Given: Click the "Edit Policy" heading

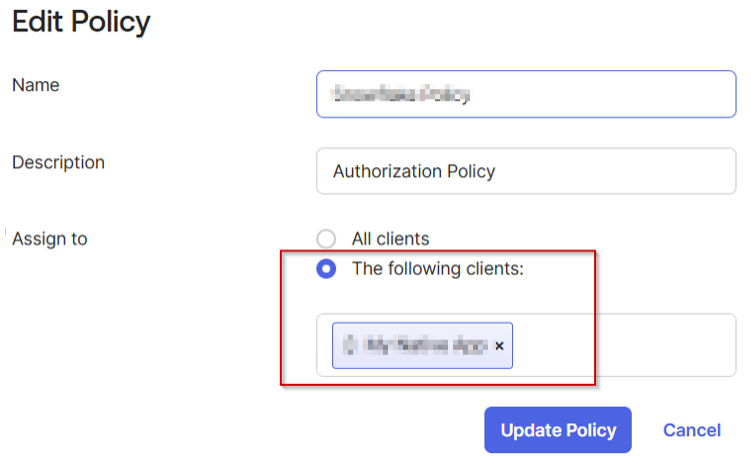Looking at the screenshot, I should [x=81, y=21].
